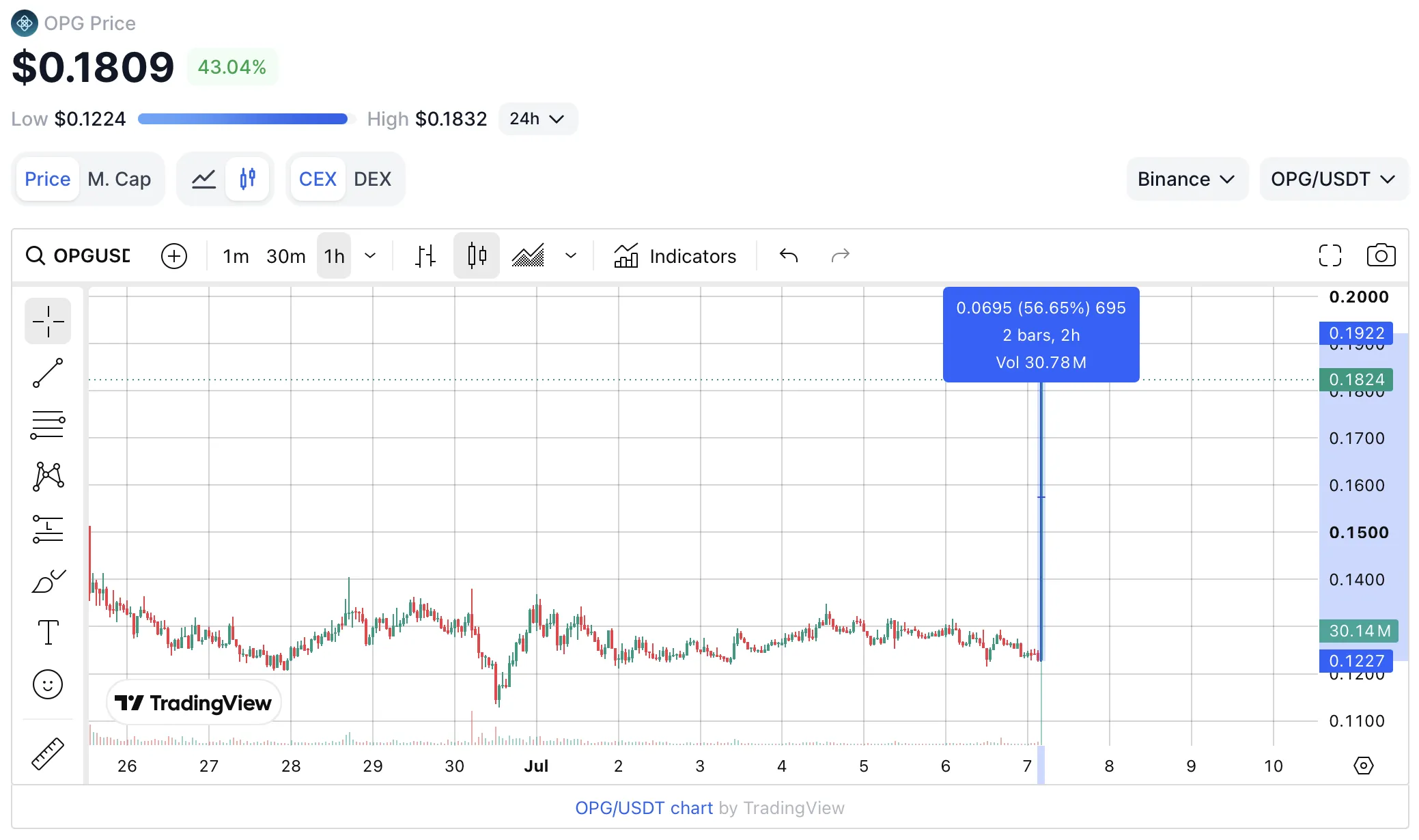Click the 0.1922 price label
The image size is (1419, 840).
(x=1356, y=333)
